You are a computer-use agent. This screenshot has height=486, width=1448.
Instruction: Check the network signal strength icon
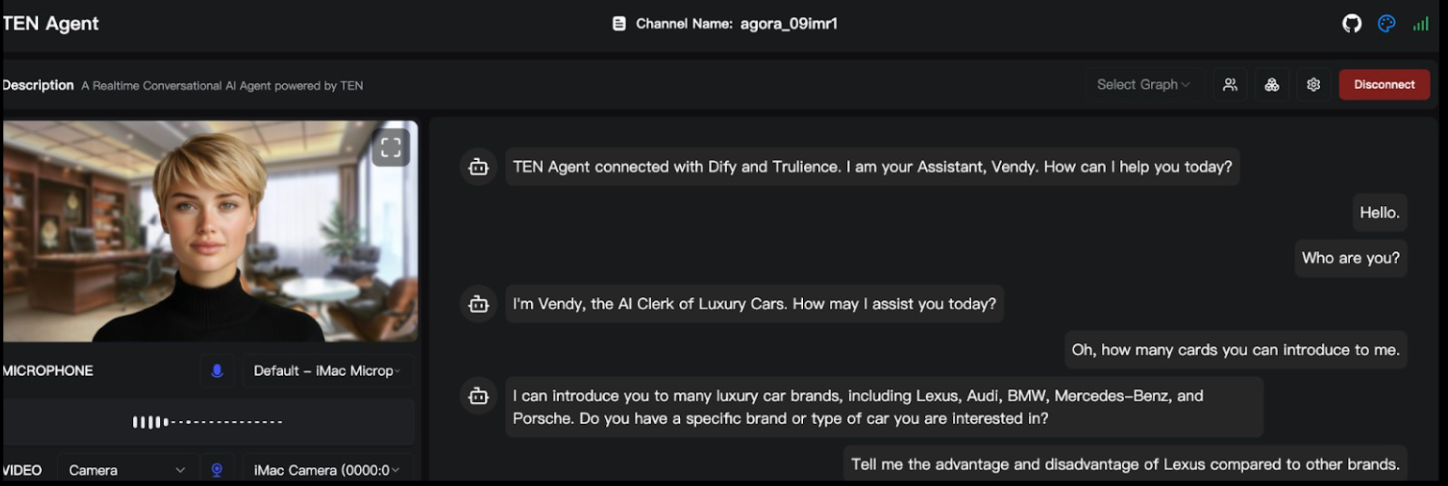click(x=1420, y=24)
